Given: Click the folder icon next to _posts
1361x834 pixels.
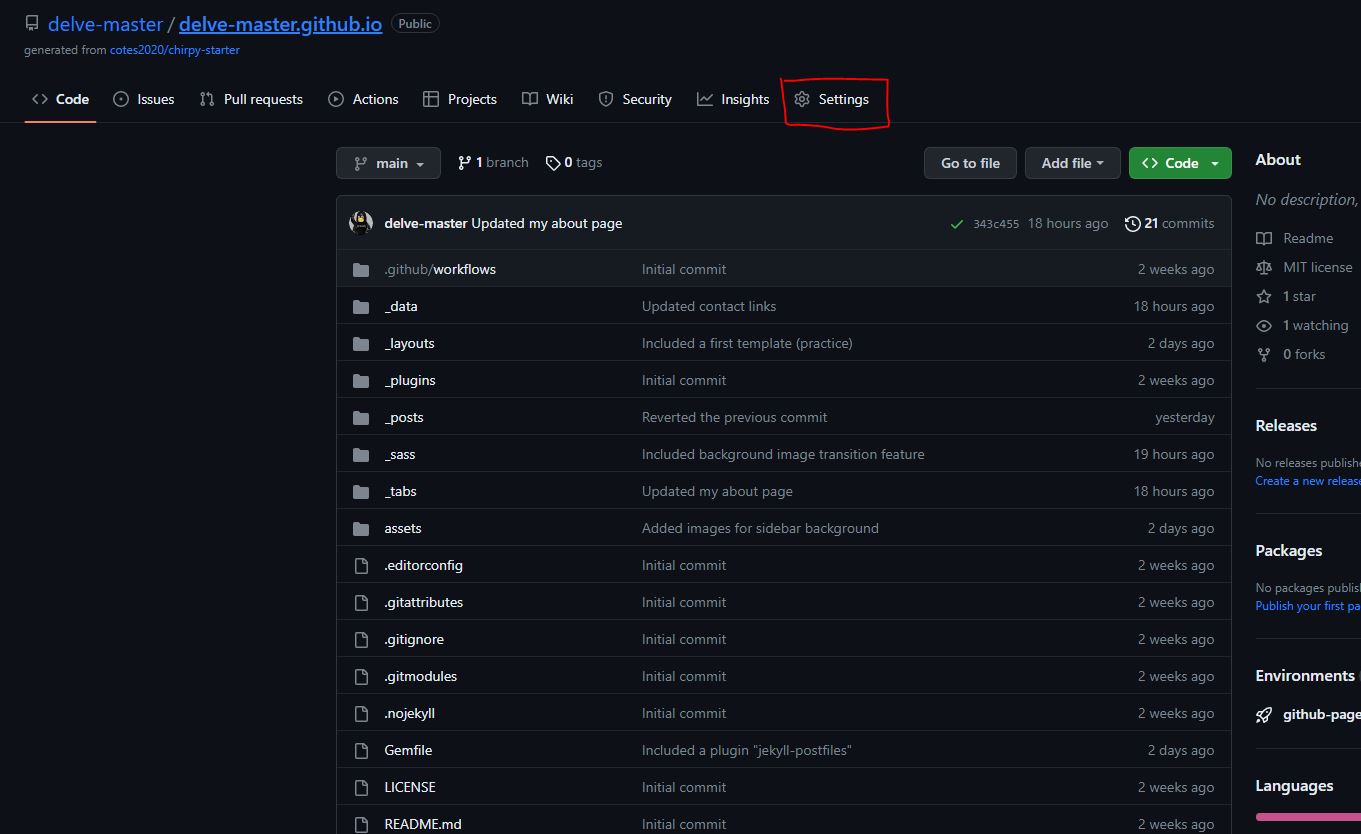Looking at the screenshot, I should 361,417.
